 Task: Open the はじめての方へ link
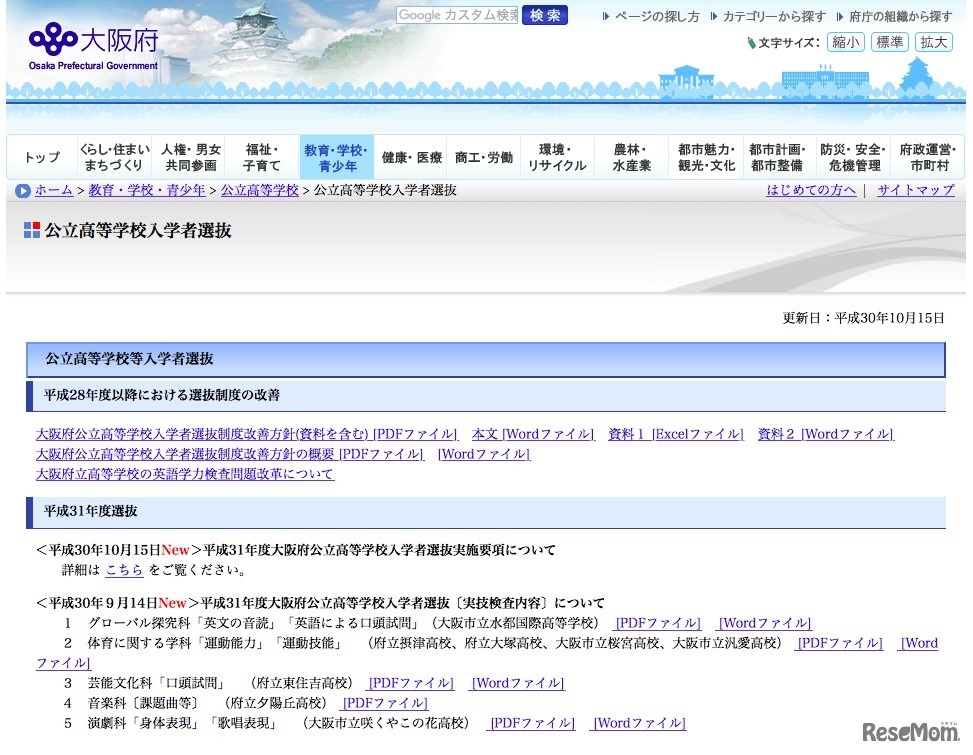811,190
